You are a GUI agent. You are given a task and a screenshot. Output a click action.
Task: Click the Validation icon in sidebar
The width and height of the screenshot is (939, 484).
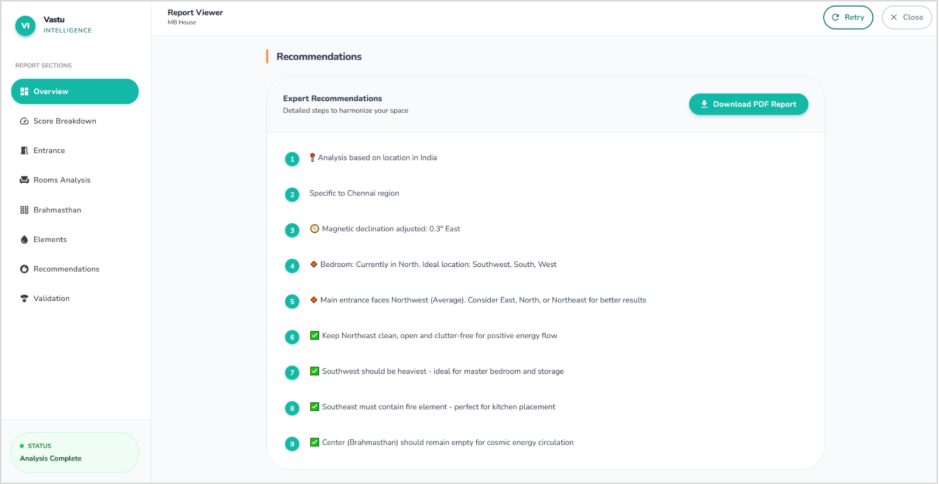click(24, 299)
